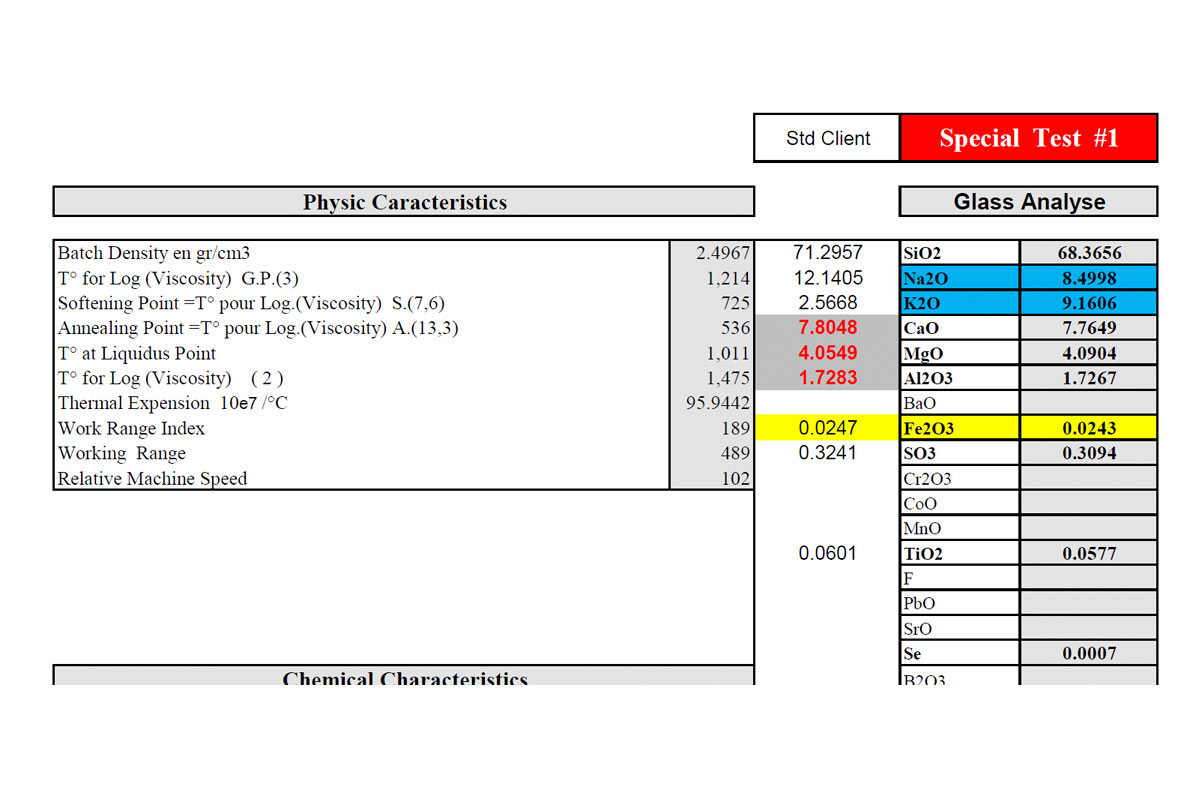Click the red 4.0549 value

(x=827, y=353)
